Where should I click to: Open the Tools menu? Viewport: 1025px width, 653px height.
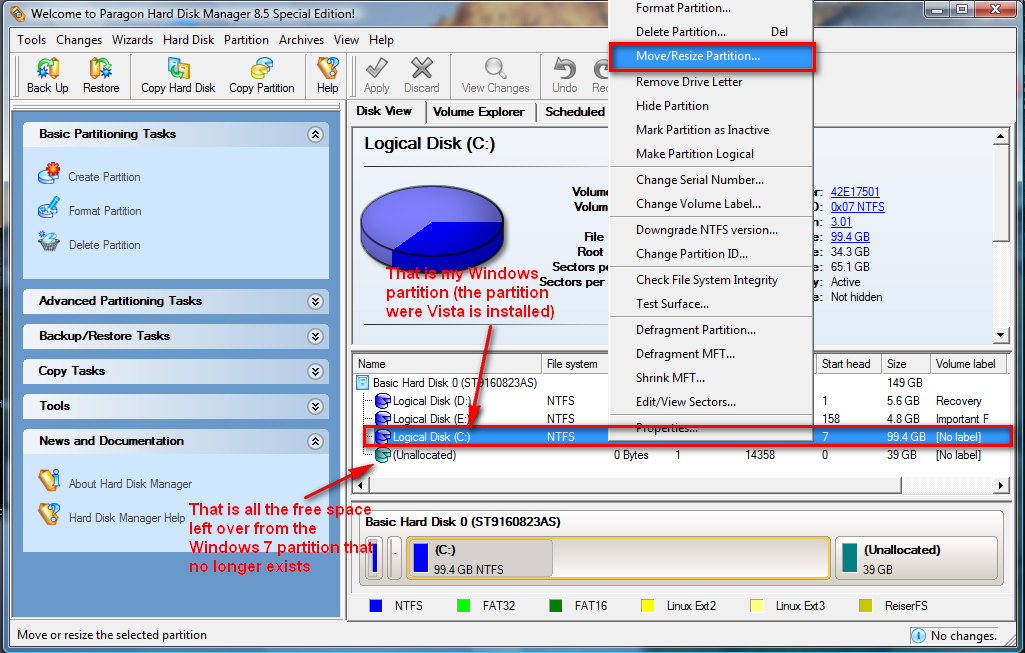(x=31, y=40)
